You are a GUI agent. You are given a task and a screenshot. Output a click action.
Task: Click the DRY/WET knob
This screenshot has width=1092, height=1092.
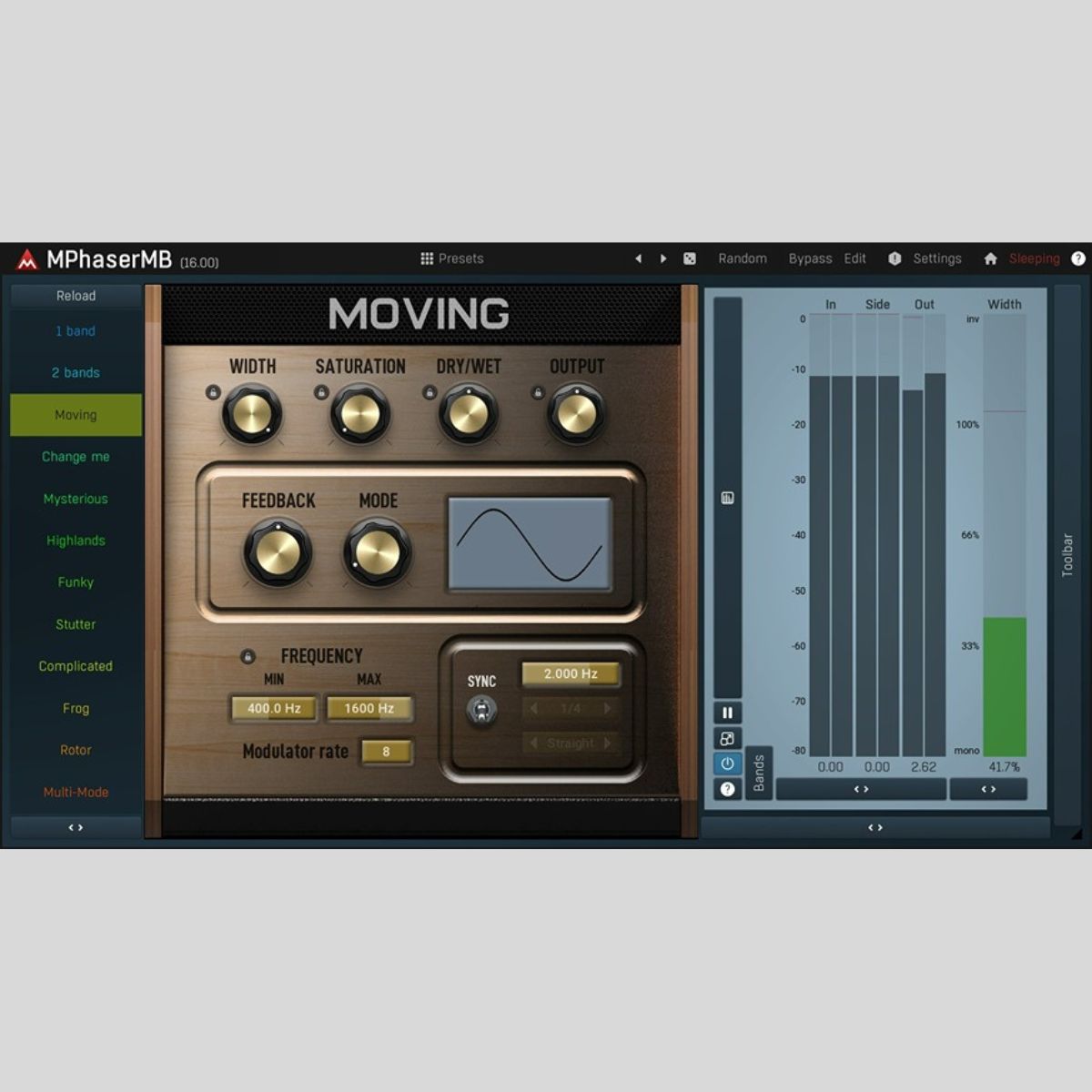coord(468,414)
